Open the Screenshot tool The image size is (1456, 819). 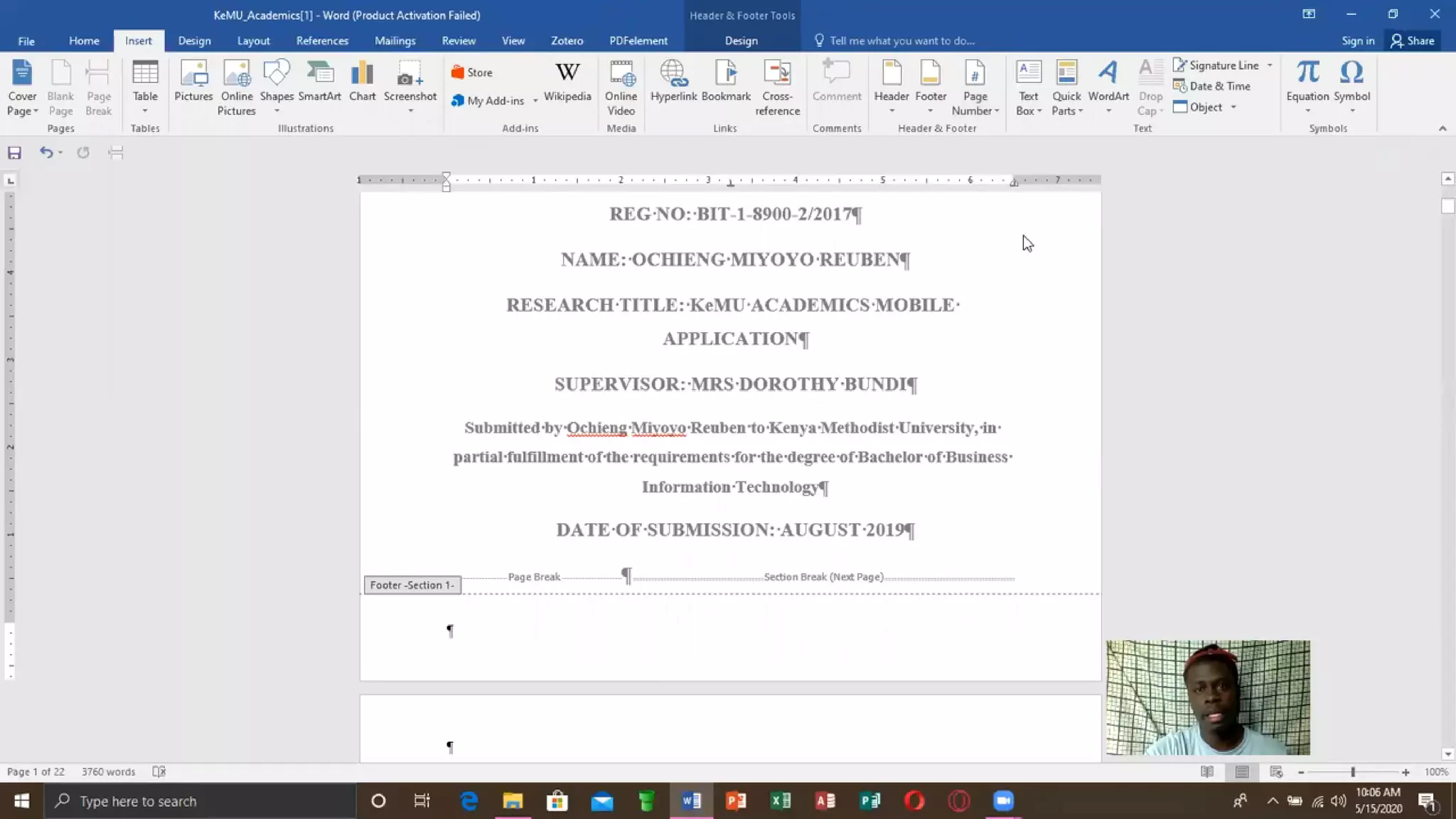tap(410, 88)
